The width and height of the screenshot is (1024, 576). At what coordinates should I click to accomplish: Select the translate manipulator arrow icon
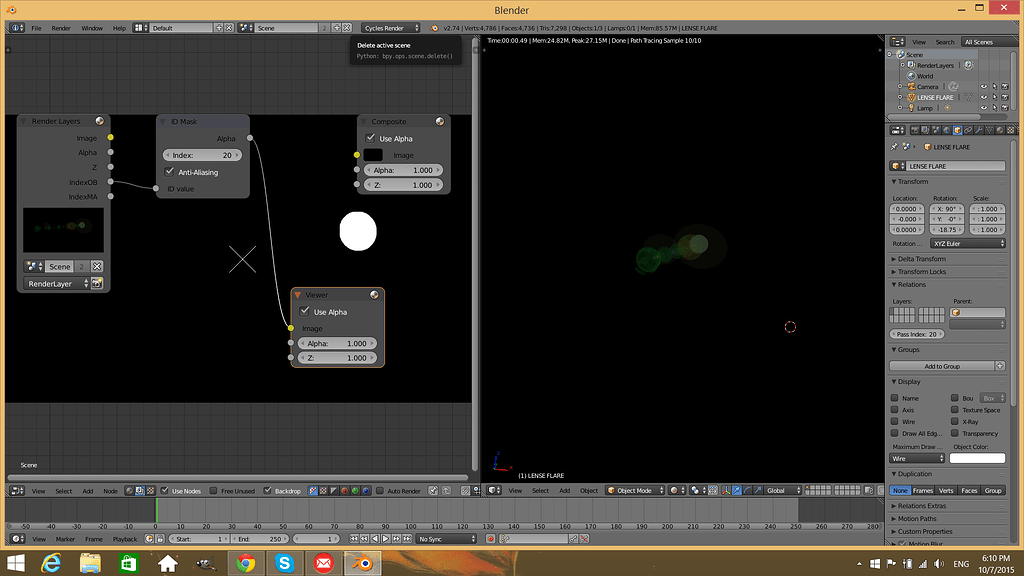coord(737,490)
